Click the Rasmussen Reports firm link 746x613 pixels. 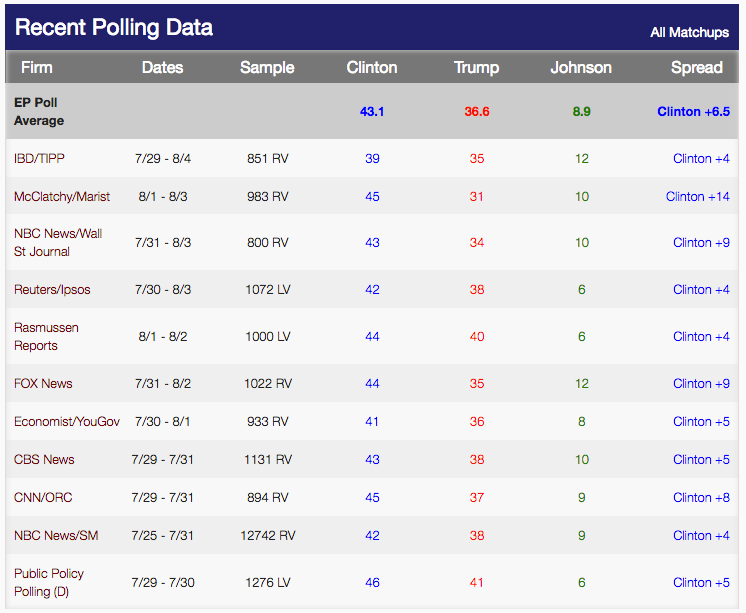[x=46, y=337]
